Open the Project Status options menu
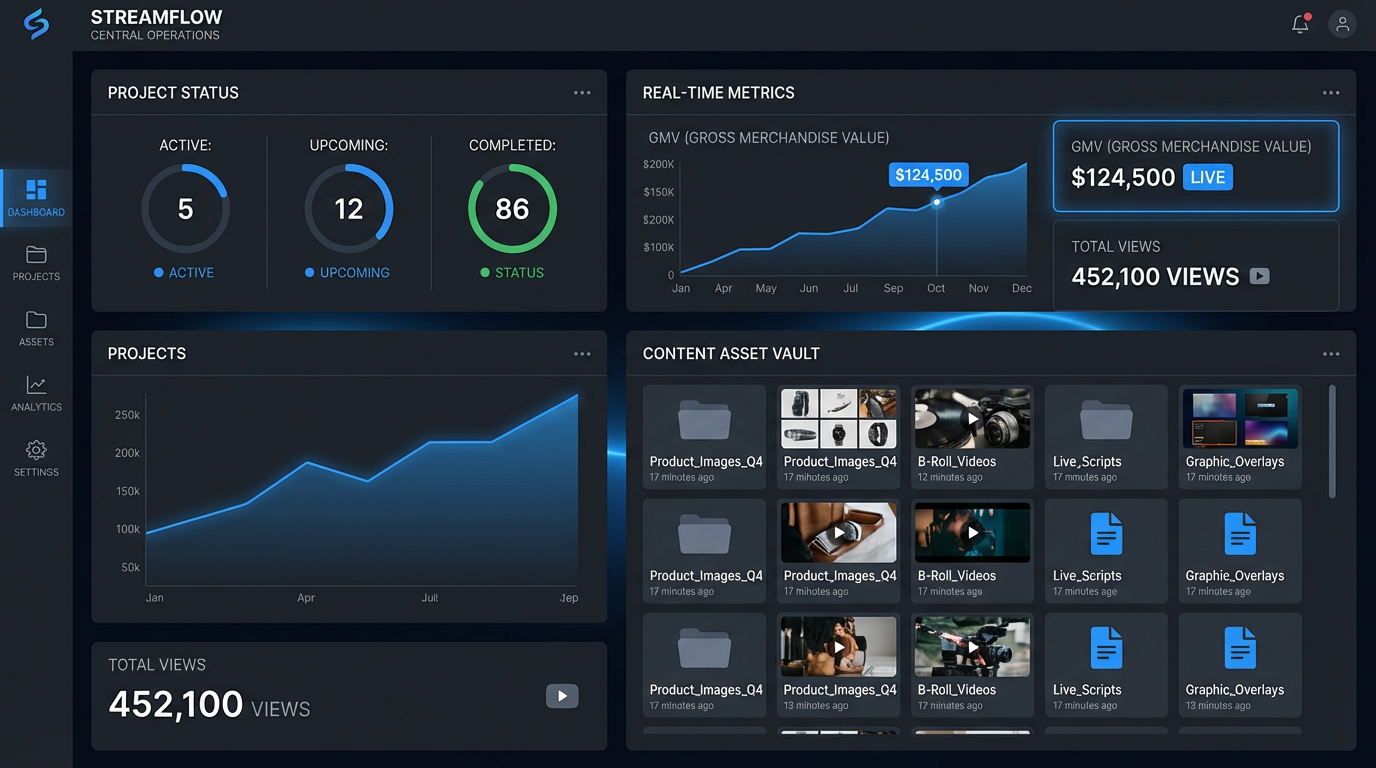The width and height of the screenshot is (1376, 768). click(582, 92)
